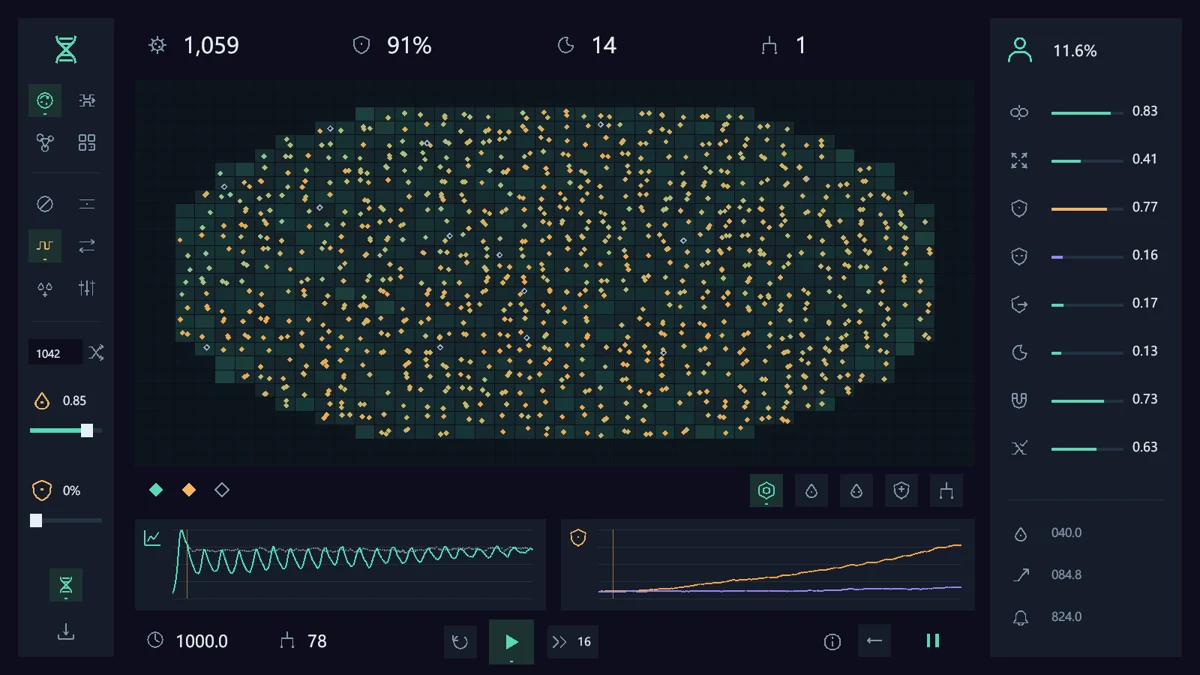
Task: Click the fork icon beside 78
Action: click(287, 640)
